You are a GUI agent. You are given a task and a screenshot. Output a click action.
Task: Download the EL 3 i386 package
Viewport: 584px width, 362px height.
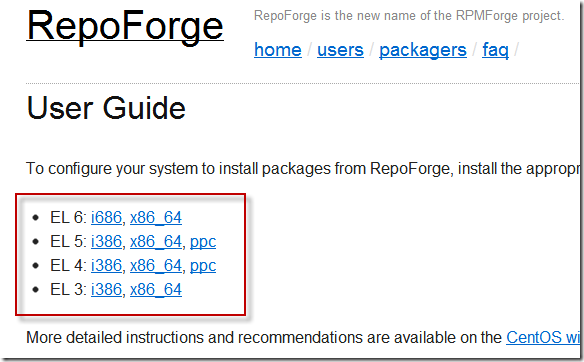click(107, 289)
